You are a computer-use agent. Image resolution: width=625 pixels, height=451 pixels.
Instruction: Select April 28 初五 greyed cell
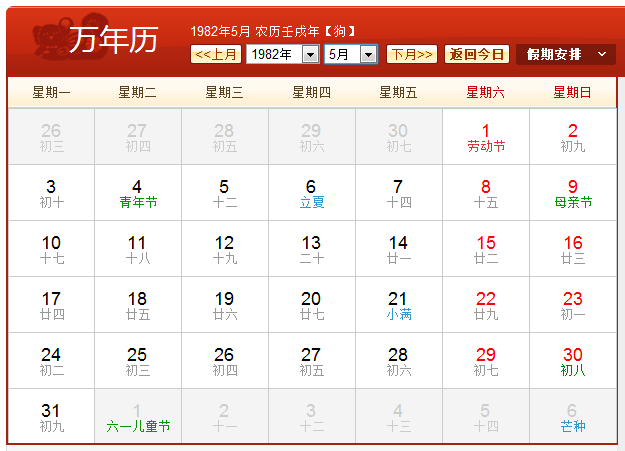tap(225, 136)
